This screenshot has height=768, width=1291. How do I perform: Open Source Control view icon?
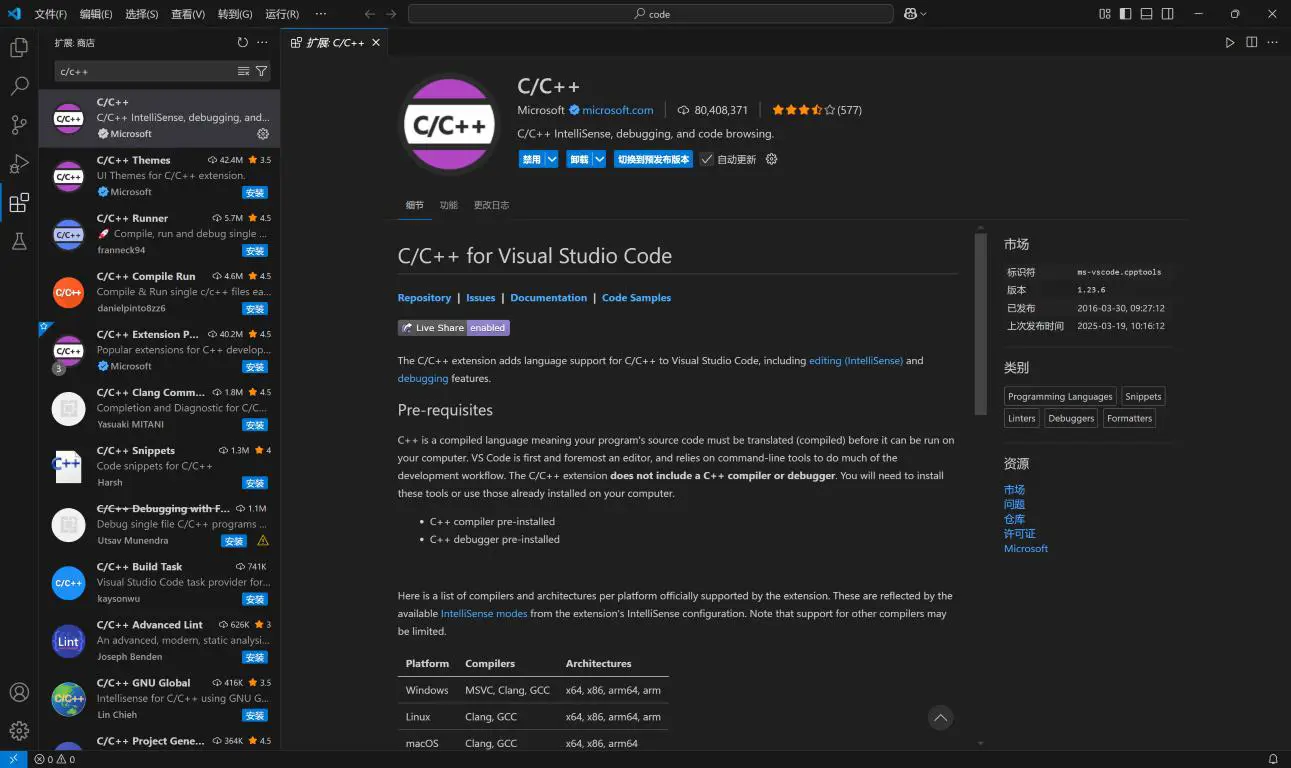point(19,125)
